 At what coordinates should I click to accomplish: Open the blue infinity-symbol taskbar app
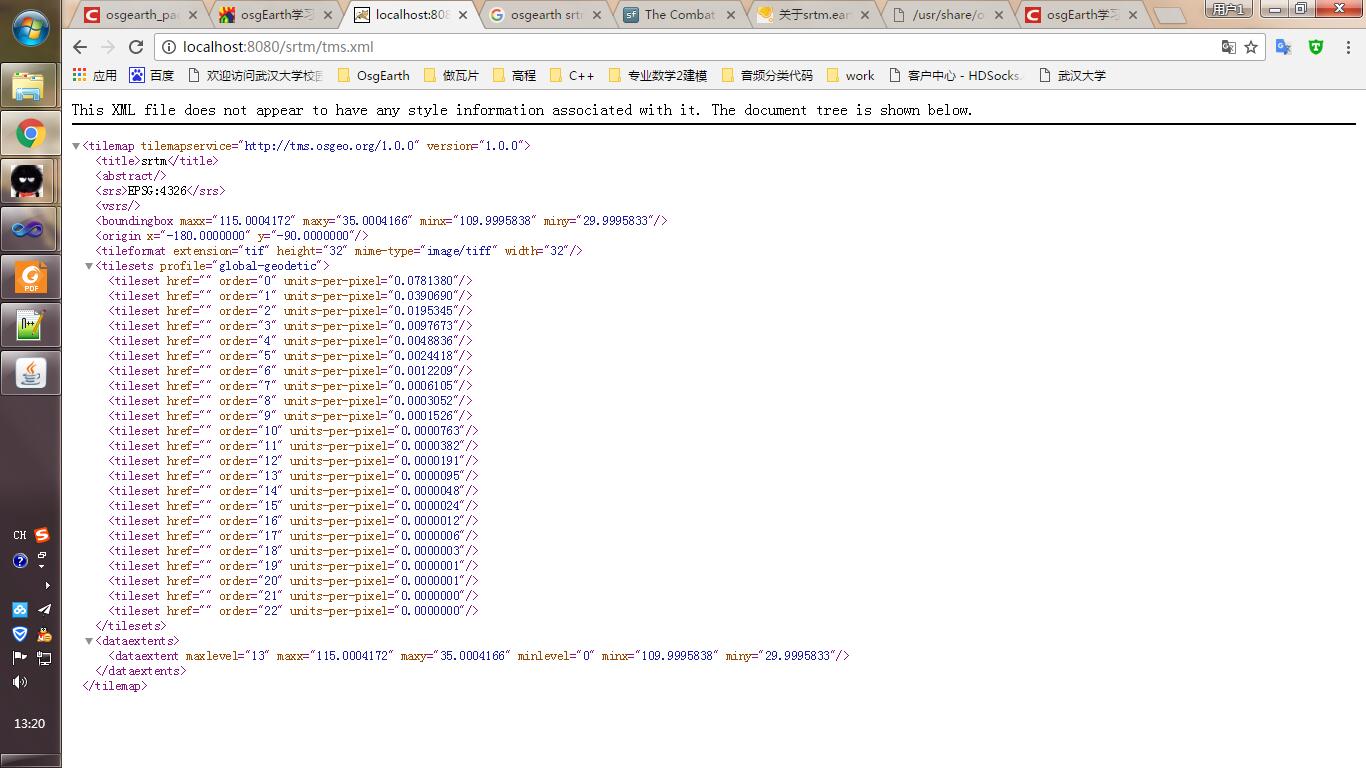(30, 229)
